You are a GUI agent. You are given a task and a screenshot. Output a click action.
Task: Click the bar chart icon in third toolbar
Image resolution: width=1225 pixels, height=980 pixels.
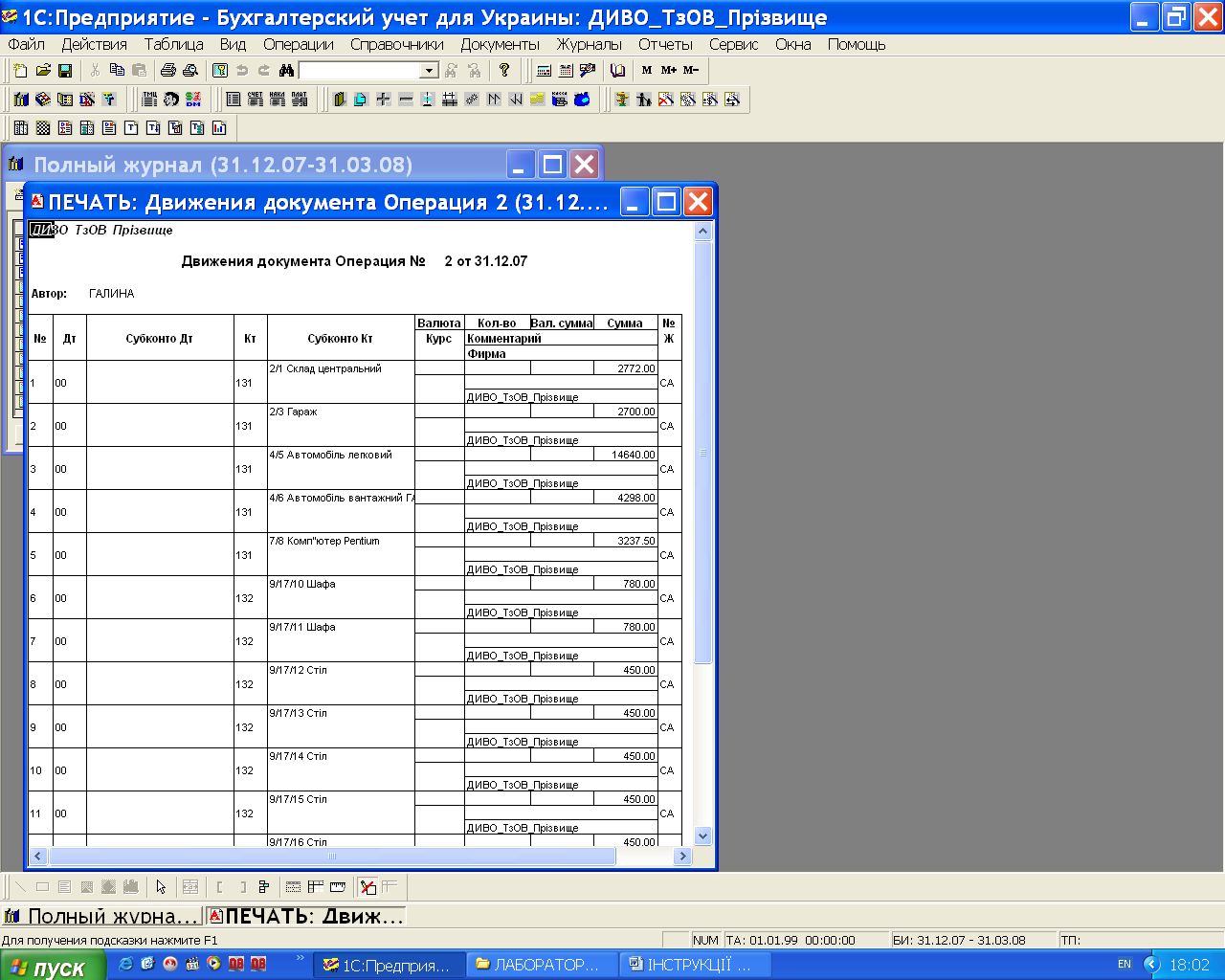(x=219, y=127)
